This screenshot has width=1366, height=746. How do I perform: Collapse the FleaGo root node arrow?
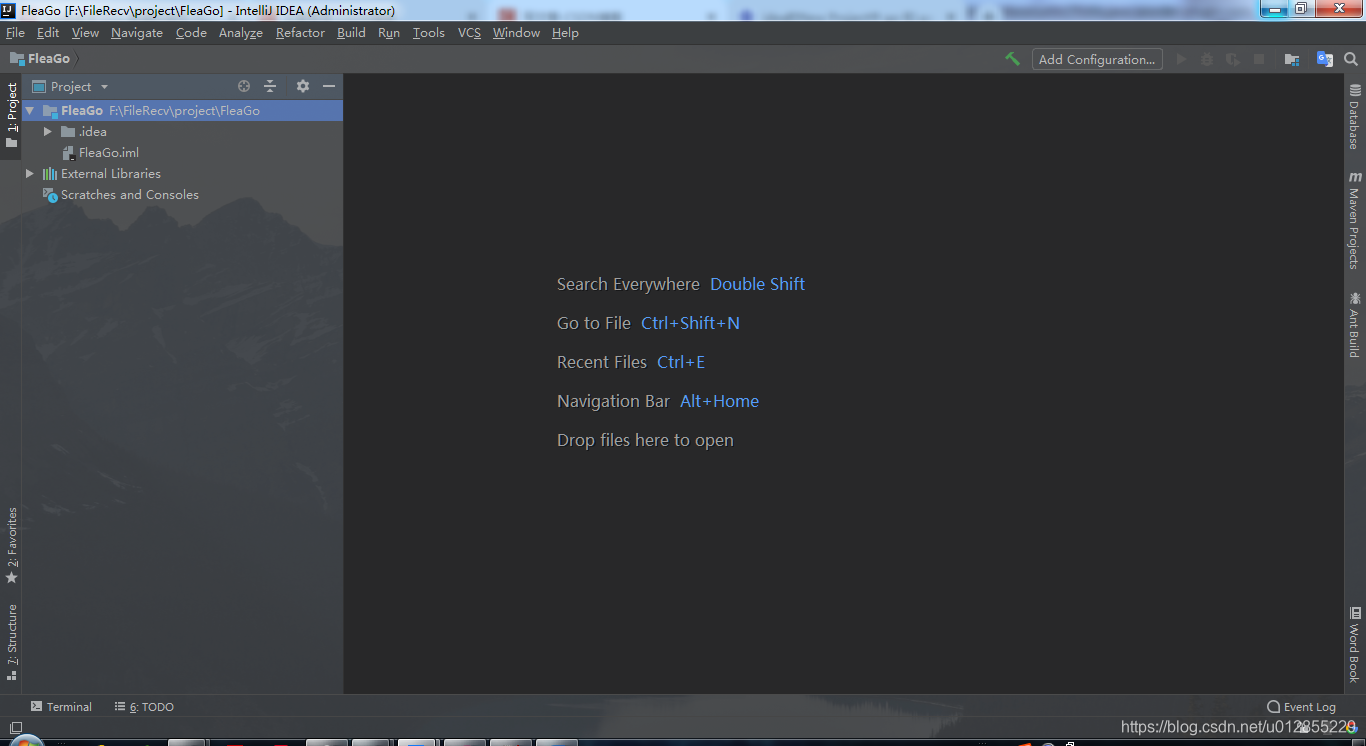[30, 111]
